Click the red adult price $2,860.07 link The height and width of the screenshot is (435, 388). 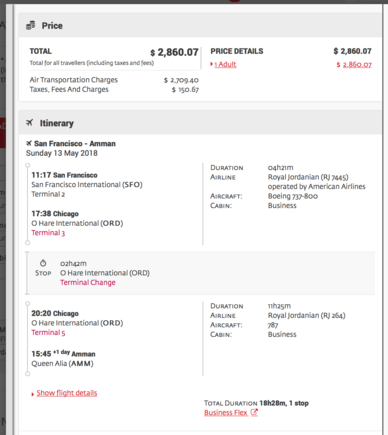pyautogui.click(x=354, y=64)
